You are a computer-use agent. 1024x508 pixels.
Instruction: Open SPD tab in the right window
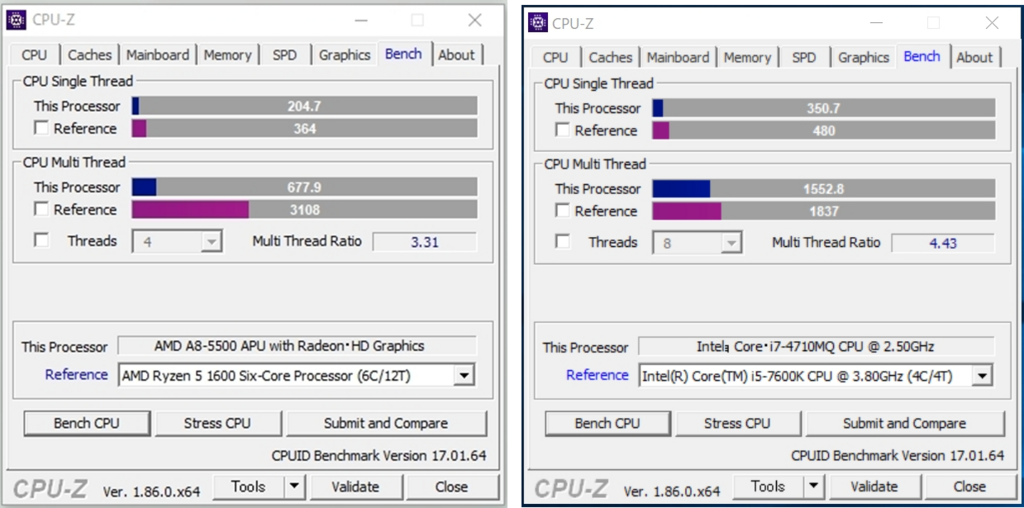[804, 57]
